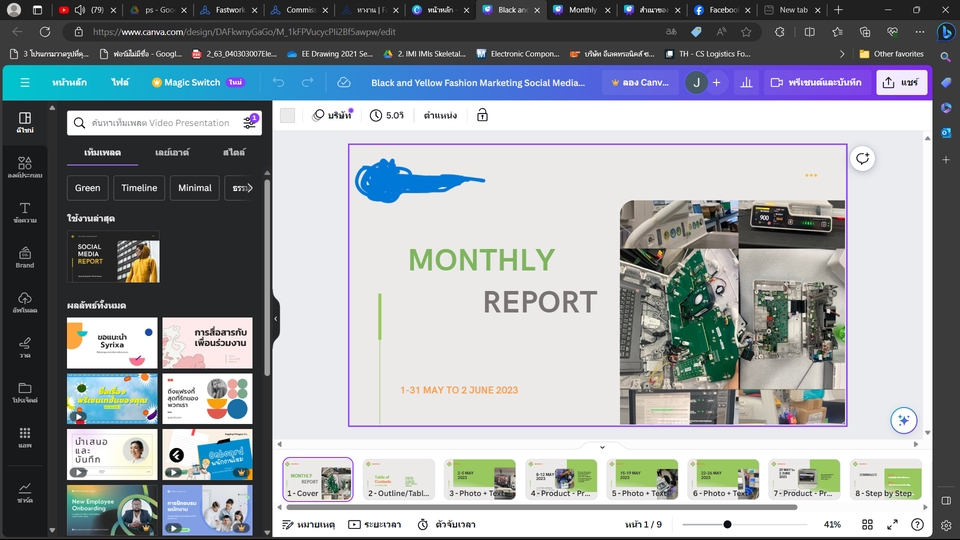Click Present and record button
960x540 pixels.
tap(816, 82)
